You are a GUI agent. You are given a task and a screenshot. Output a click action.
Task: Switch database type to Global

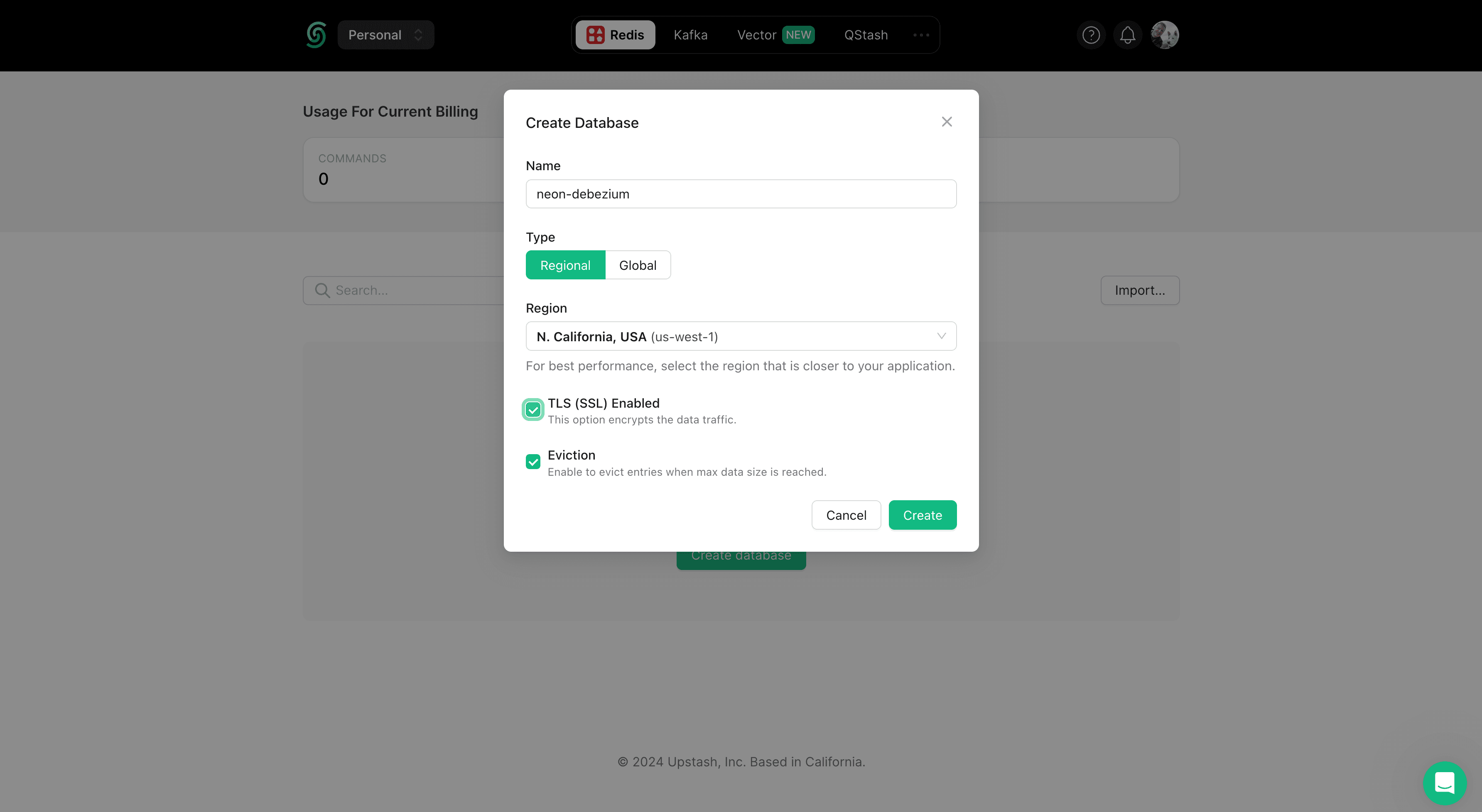[x=638, y=264]
